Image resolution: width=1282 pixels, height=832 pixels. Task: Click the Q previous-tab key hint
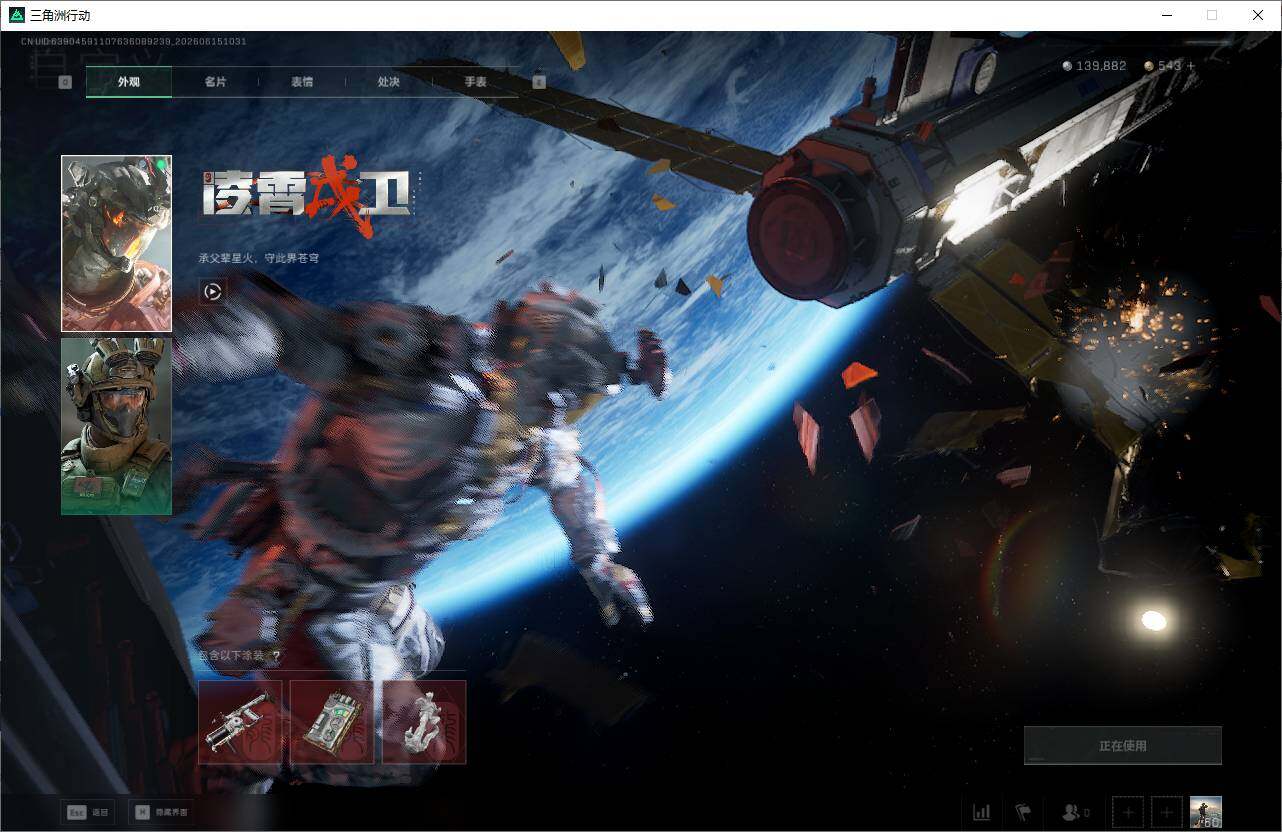(x=65, y=82)
